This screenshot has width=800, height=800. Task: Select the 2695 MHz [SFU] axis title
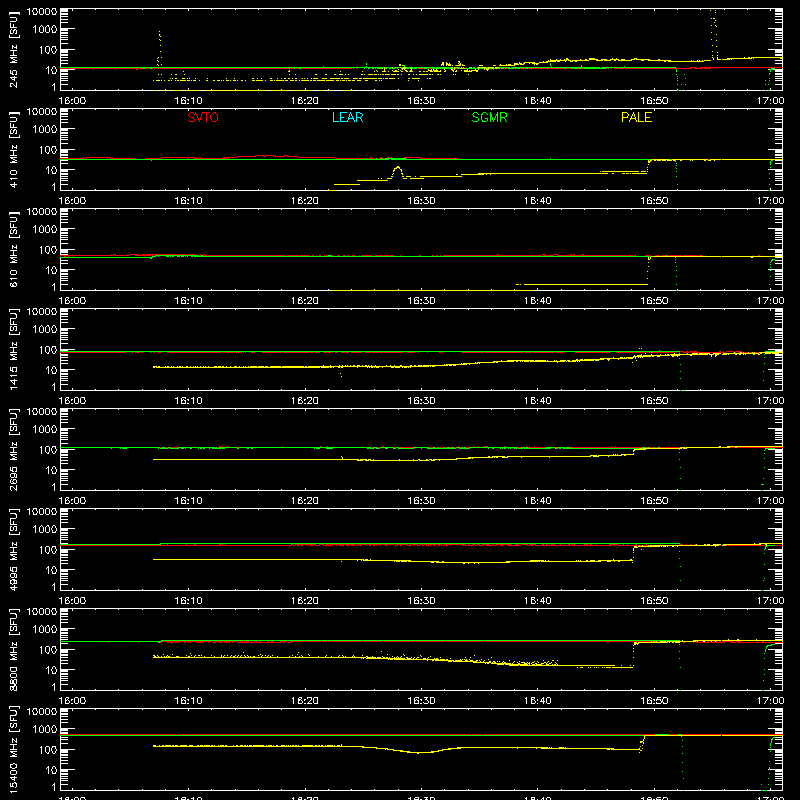coord(14,449)
